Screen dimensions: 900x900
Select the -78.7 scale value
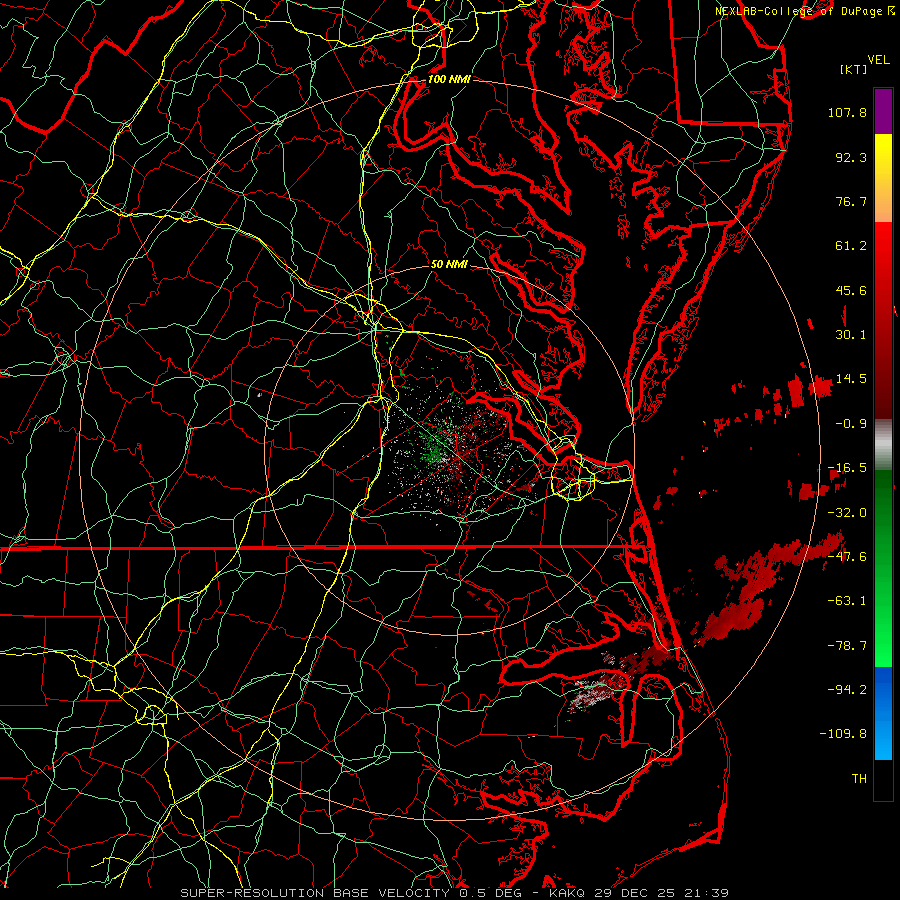coord(847,646)
